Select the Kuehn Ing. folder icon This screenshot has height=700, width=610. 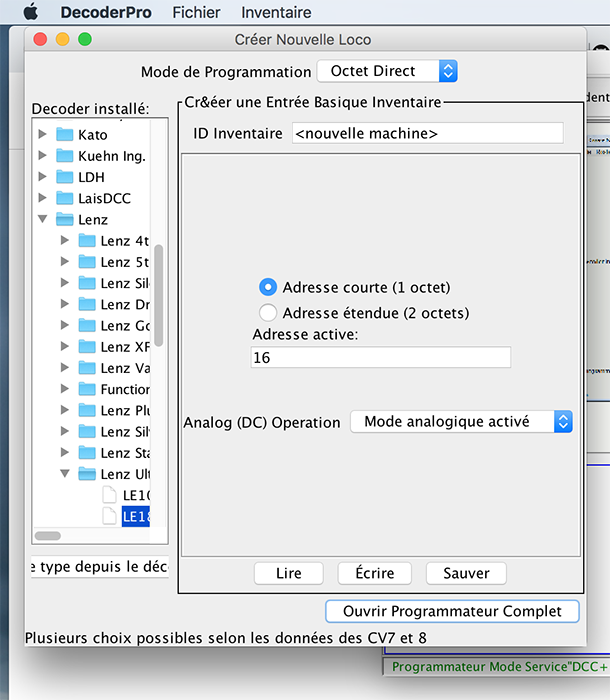click(x=65, y=155)
